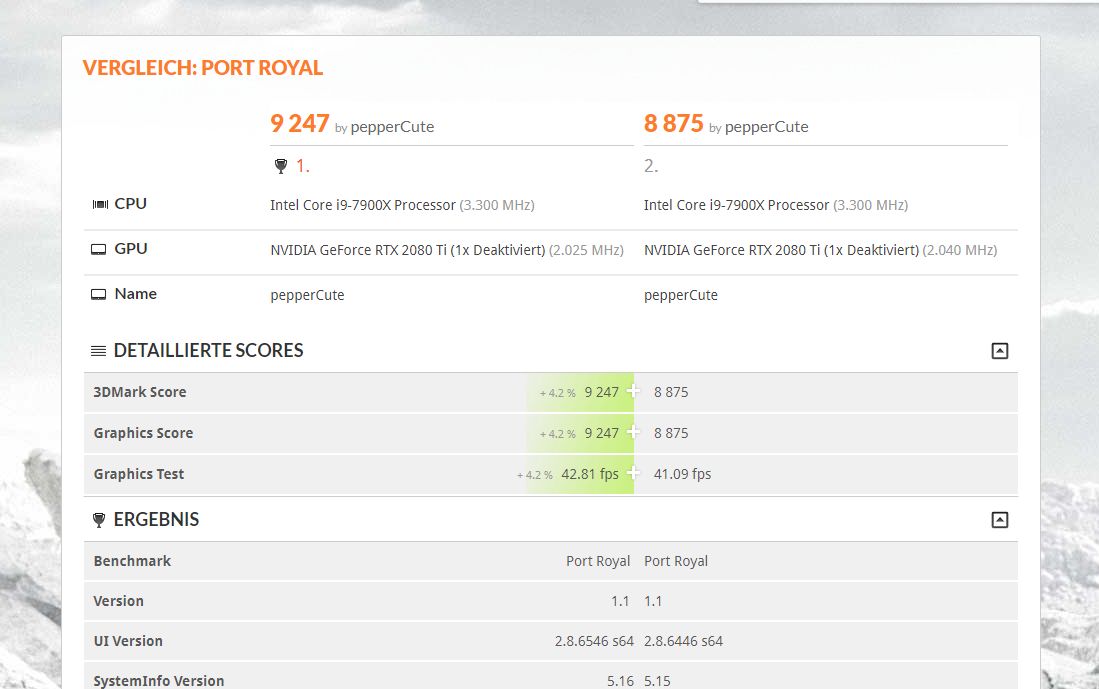
Task: Click pepperCute in the Name row, first result
Action: pos(307,295)
